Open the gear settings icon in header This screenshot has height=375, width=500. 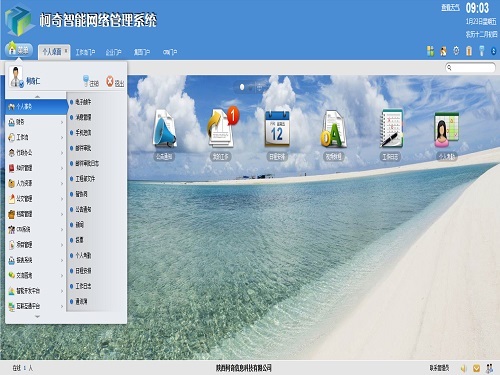456,51
